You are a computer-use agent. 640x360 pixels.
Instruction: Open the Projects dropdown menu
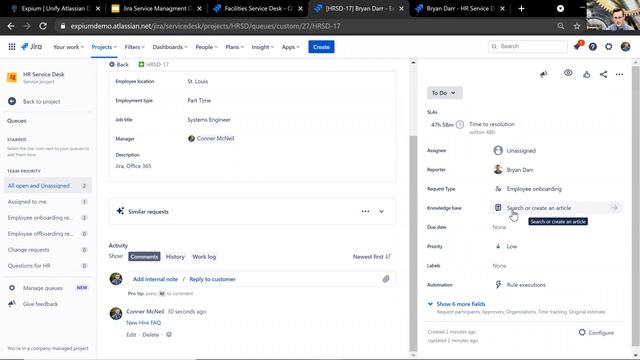(104, 47)
